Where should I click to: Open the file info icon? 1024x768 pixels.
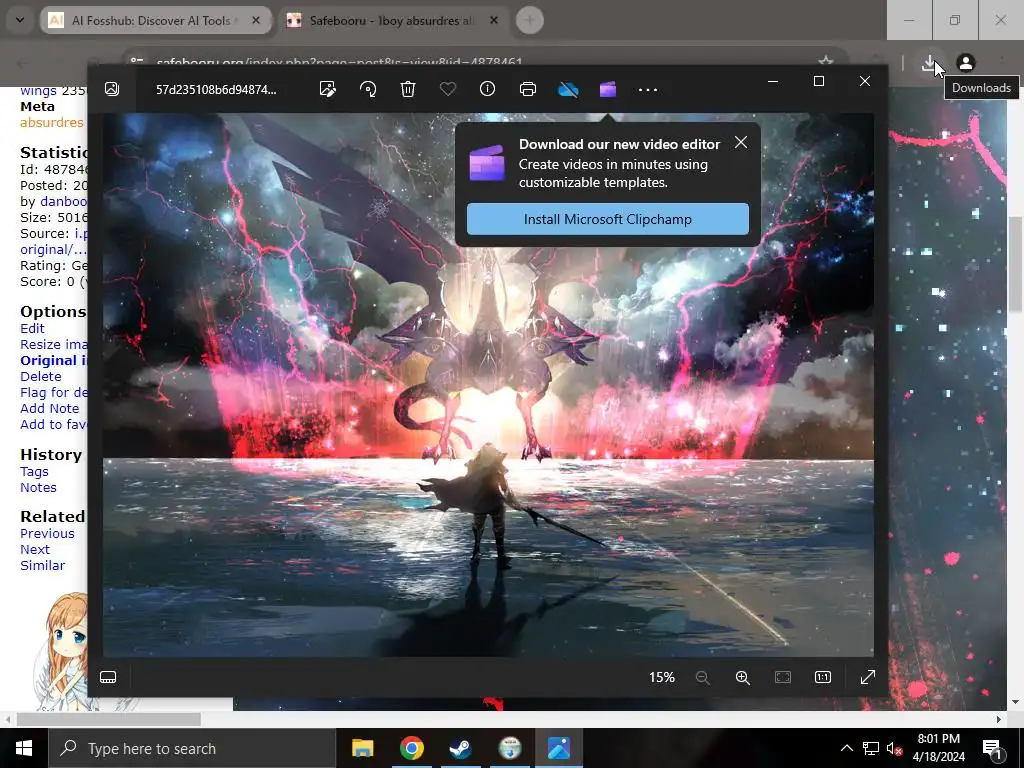pyautogui.click(x=488, y=89)
